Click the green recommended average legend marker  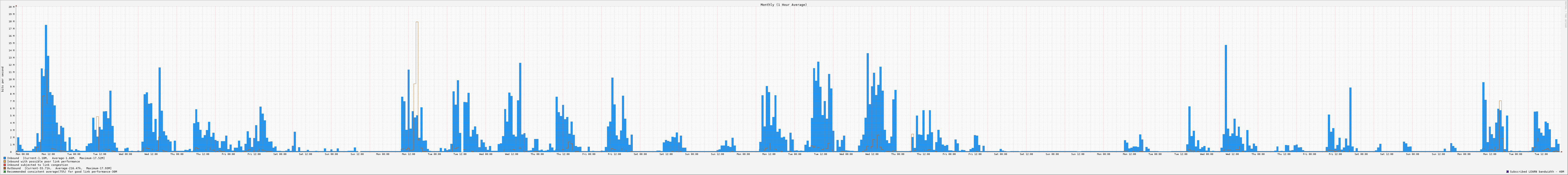5,171
